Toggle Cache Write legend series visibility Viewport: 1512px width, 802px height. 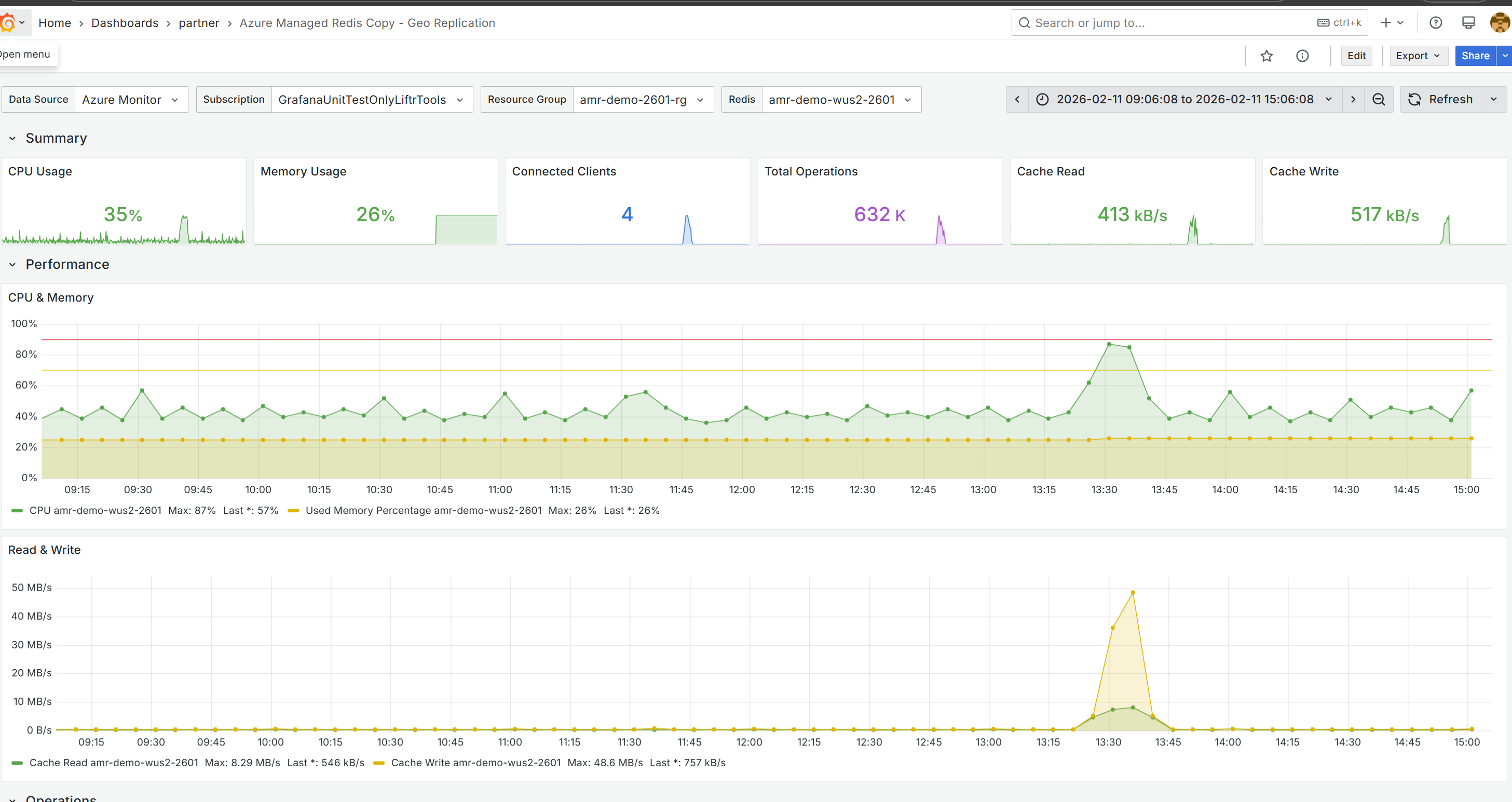[x=475, y=763]
